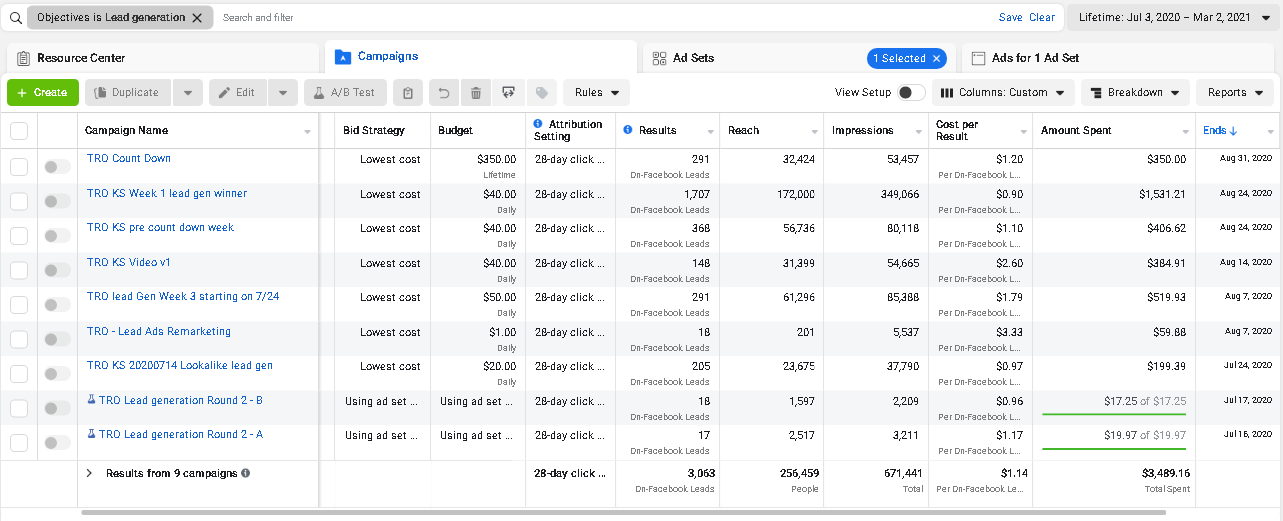Image resolution: width=1283 pixels, height=521 pixels.
Task: Open the TRO Lead Ads Remarketing campaign link
Action: [159, 331]
